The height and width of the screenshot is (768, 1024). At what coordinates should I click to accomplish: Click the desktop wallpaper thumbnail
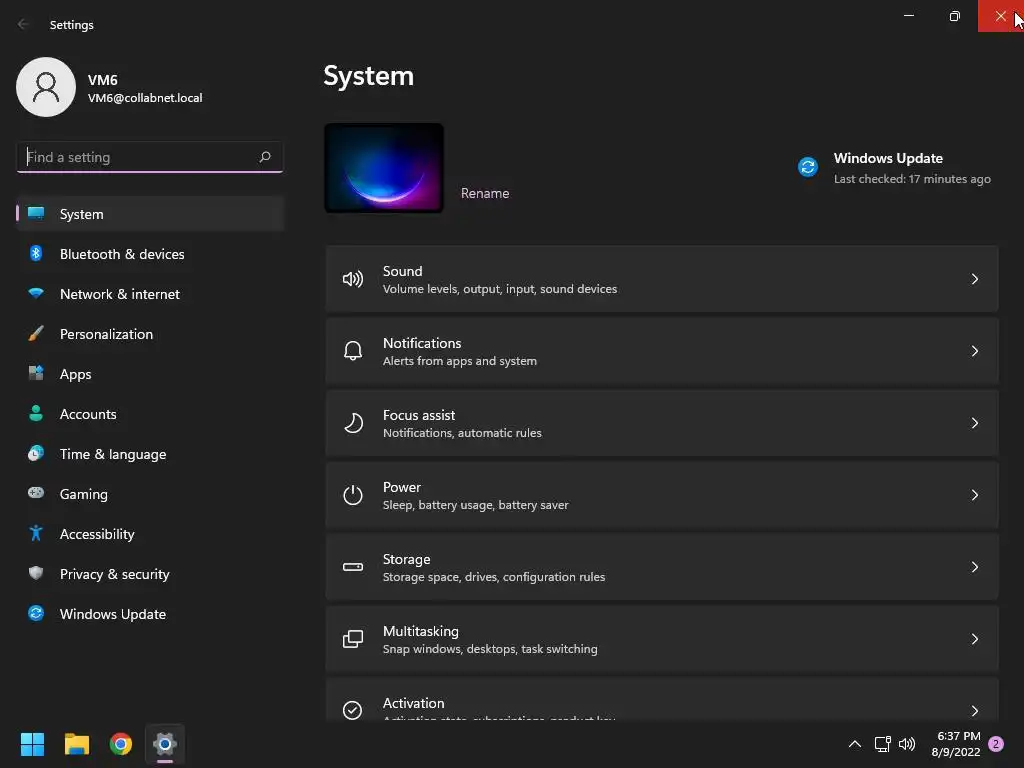[384, 168]
